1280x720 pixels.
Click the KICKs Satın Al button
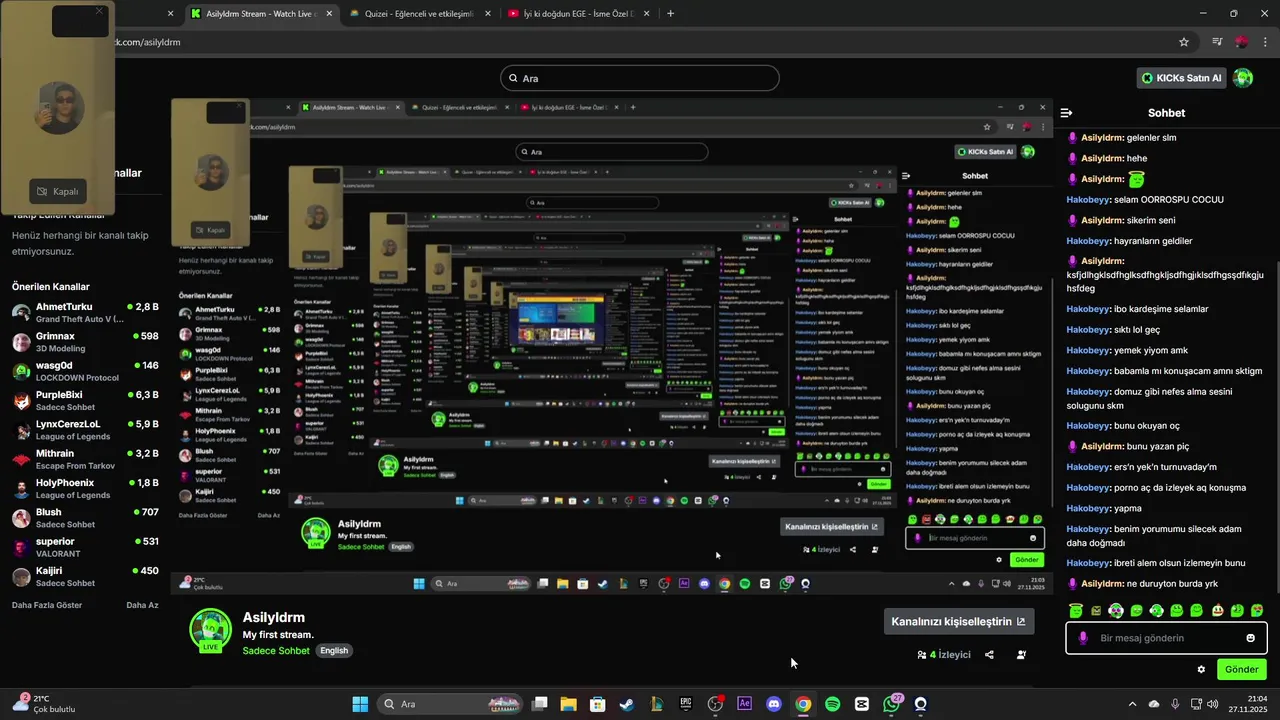tap(1183, 78)
